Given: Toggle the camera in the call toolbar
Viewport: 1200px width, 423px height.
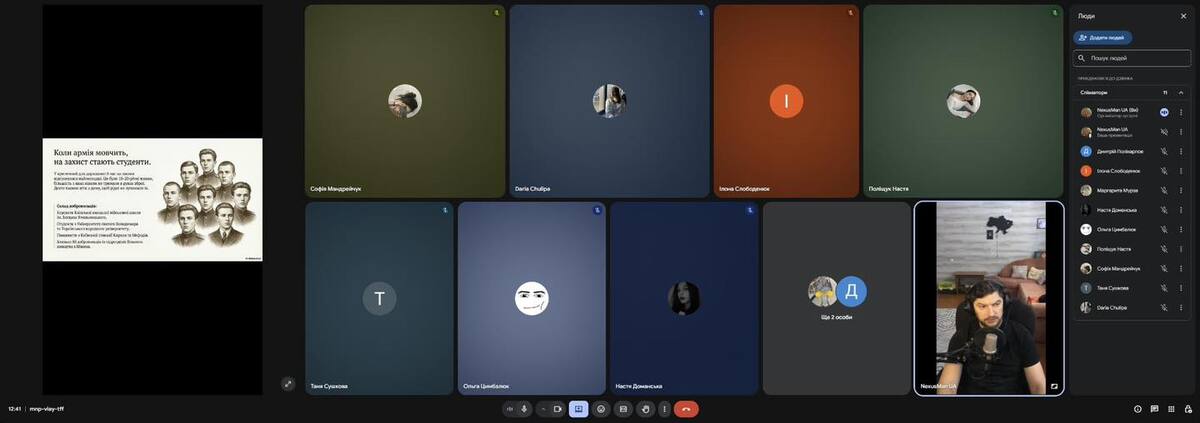Looking at the screenshot, I should point(557,409).
